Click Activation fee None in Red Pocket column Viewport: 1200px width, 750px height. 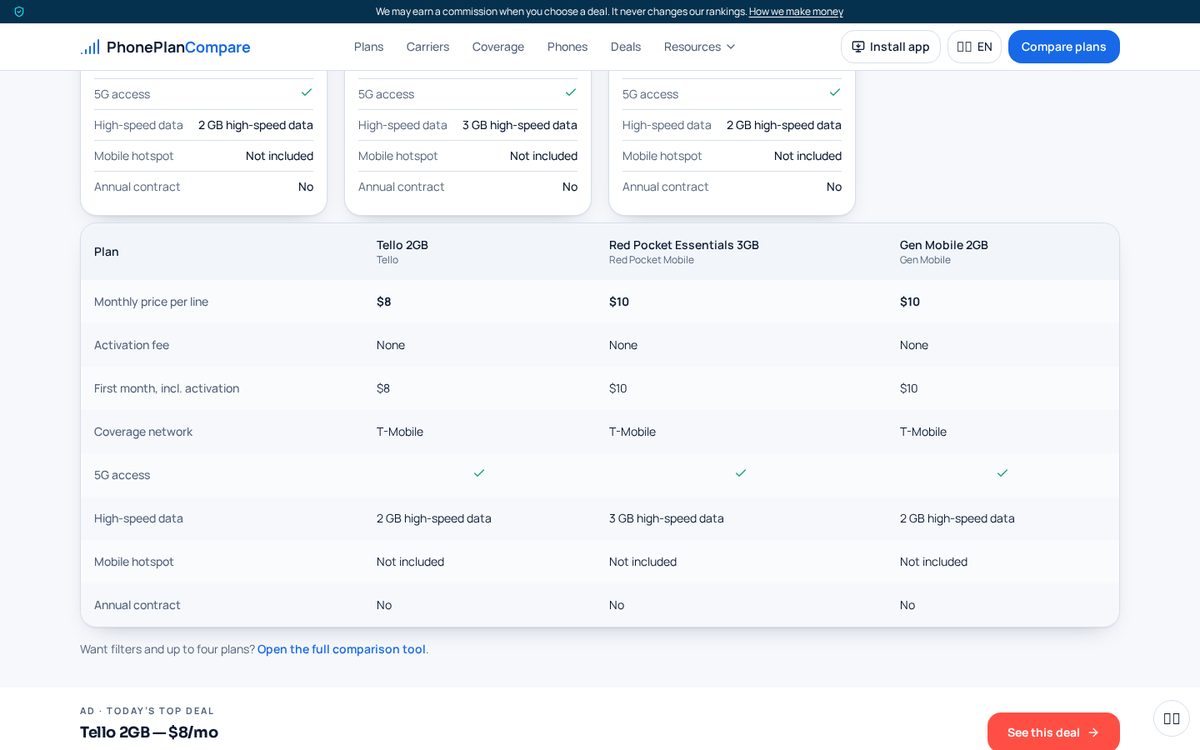(x=623, y=345)
